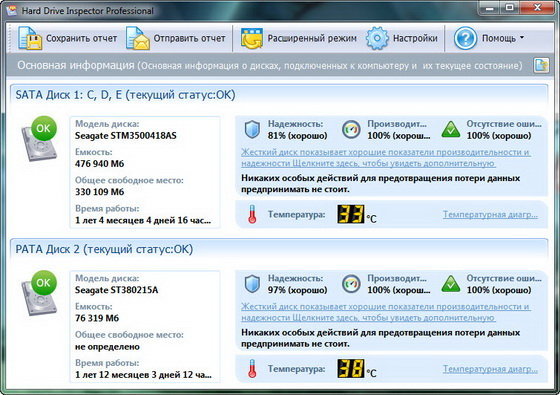
Task: Click the reliability shield icon for Disk 2
Action: (252, 284)
